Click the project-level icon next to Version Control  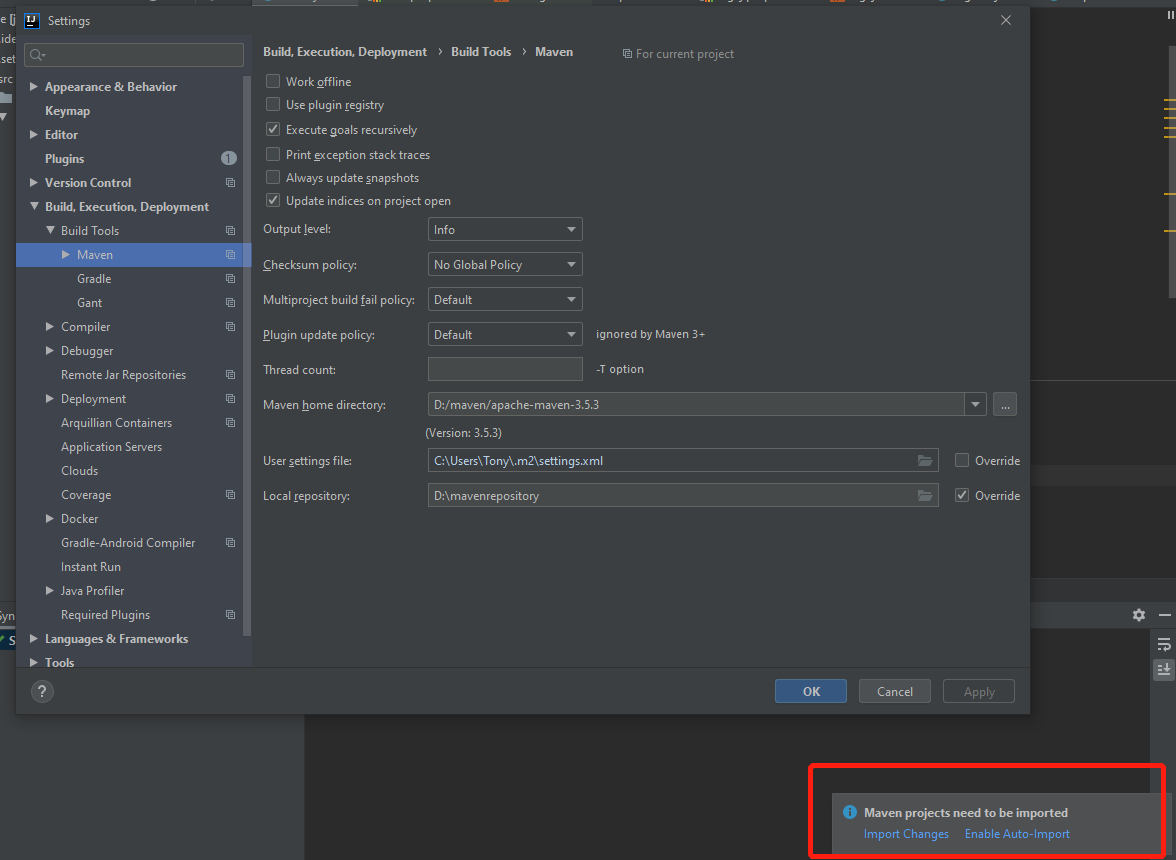click(x=230, y=183)
